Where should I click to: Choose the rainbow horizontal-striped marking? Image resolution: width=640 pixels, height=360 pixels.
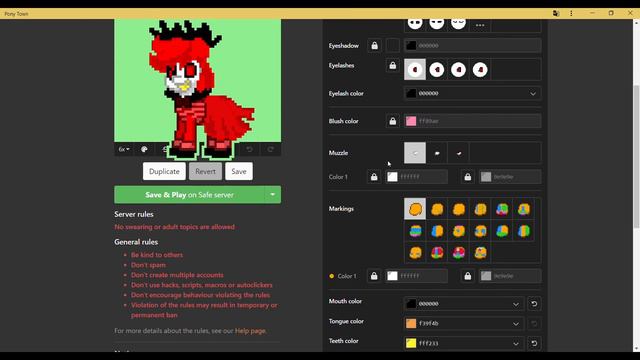point(415,231)
